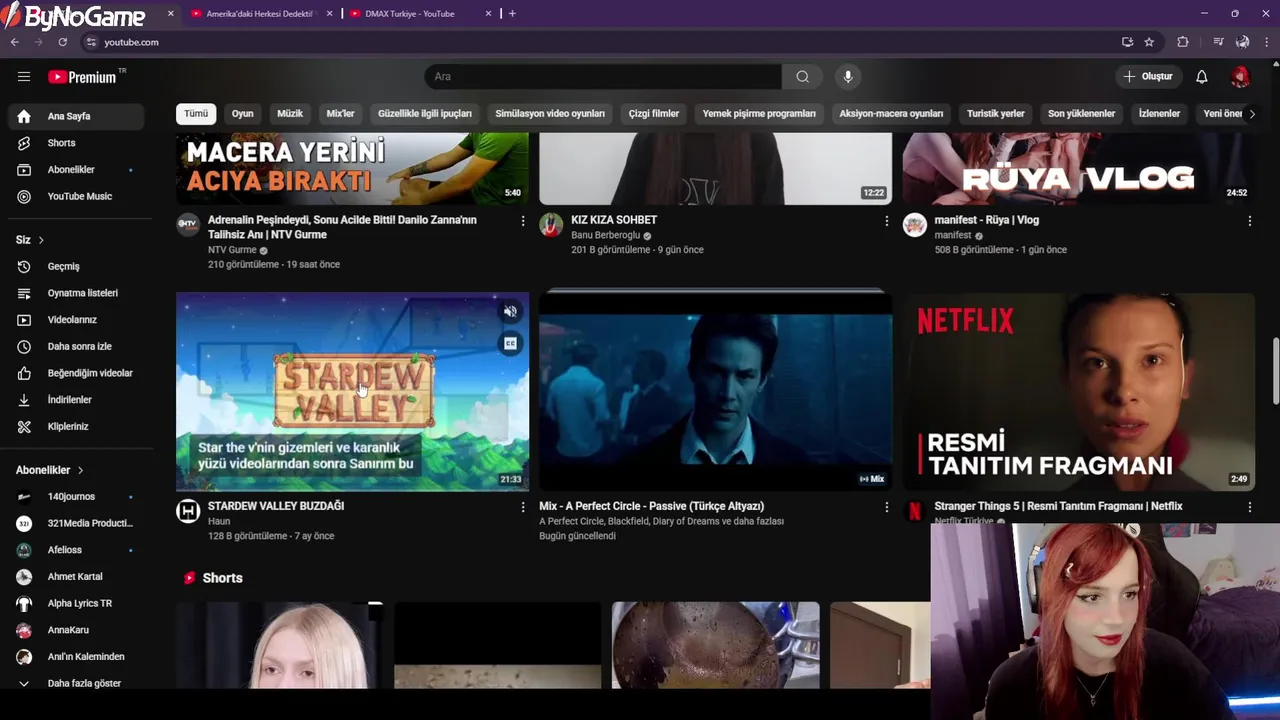The height and width of the screenshot is (720, 1280).
Task: Click the search magnifier button
Action: pyautogui.click(x=802, y=77)
